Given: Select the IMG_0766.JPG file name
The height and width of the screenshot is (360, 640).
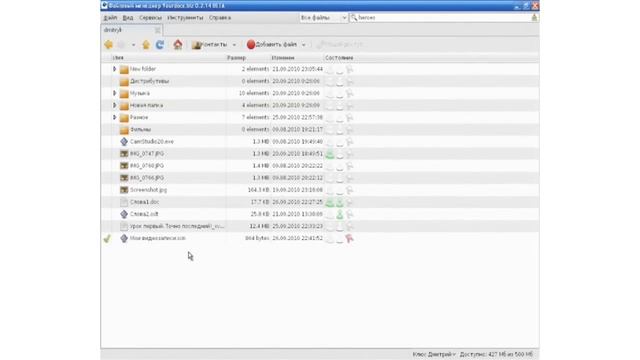Looking at the screenshot, I should pos(147,178).
